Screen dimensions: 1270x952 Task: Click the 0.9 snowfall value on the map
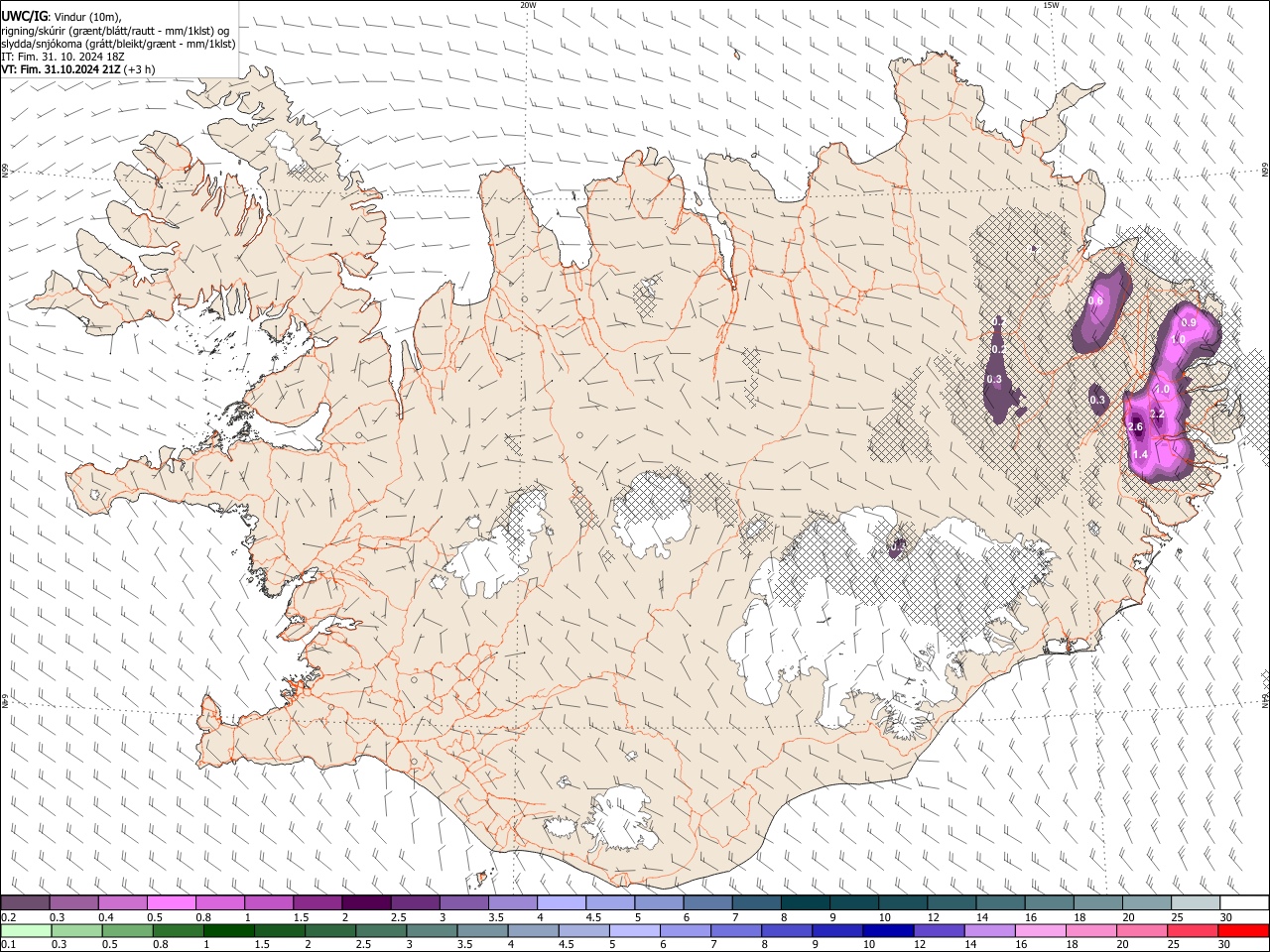point(1190,323)
